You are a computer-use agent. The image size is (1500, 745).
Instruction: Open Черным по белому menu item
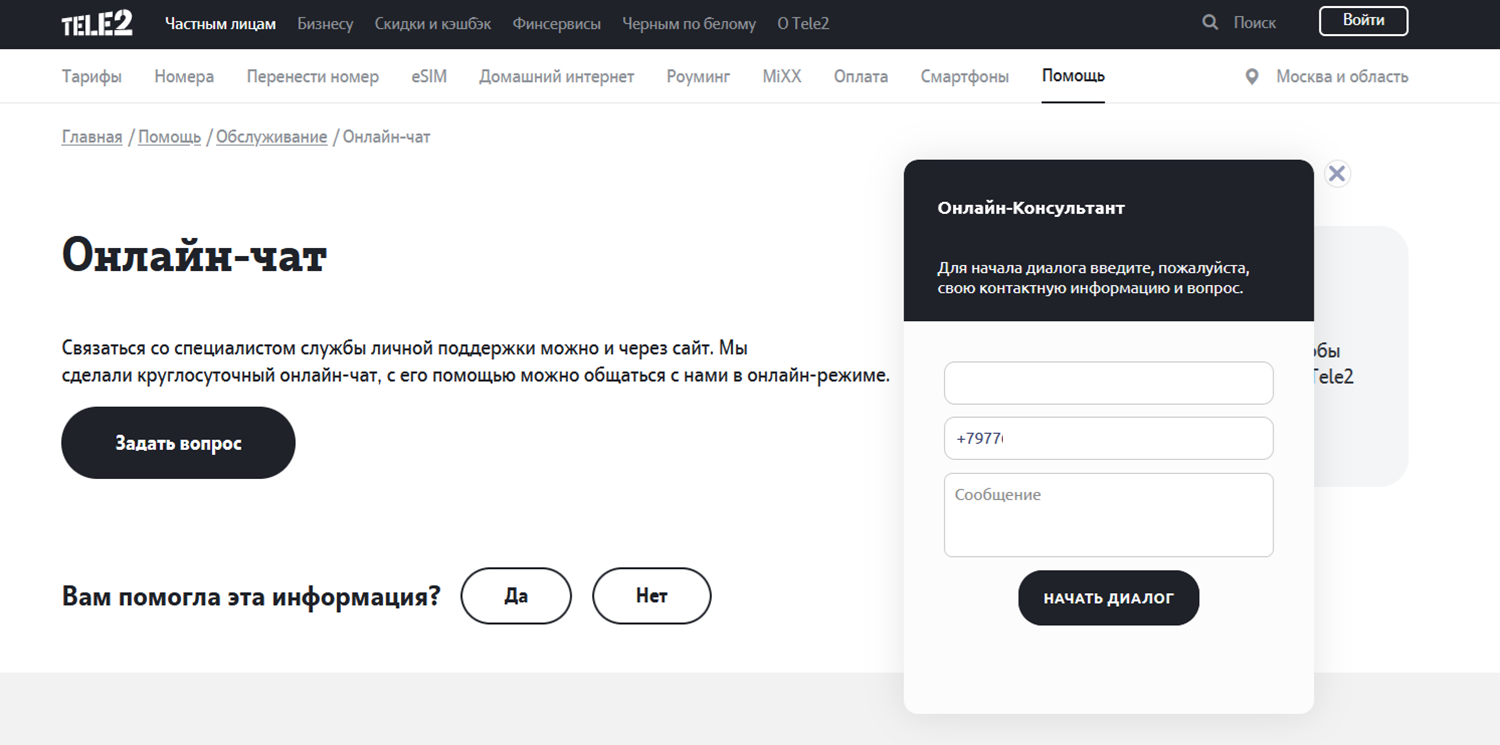[x=689, y=23]
